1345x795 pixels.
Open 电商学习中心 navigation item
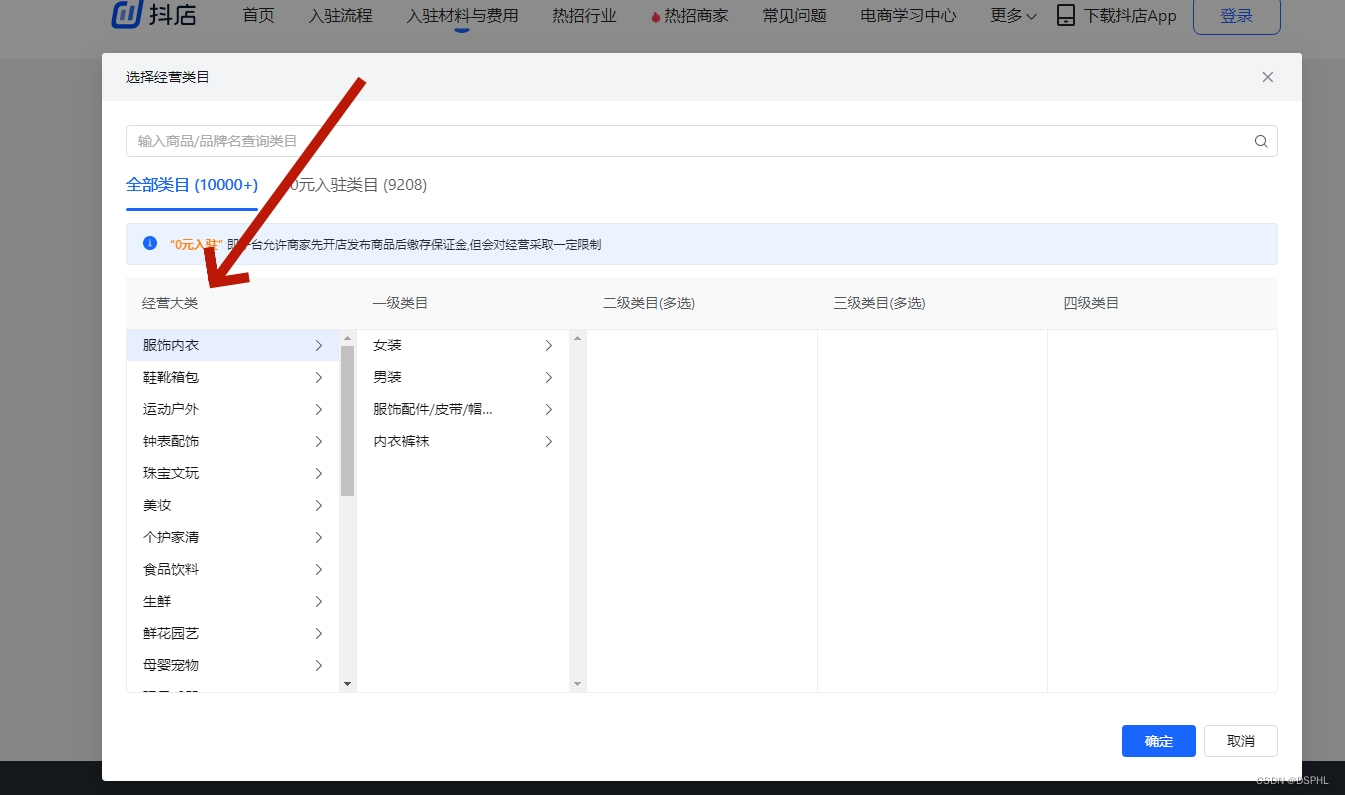pyautogui.click(x=908, y=16)
